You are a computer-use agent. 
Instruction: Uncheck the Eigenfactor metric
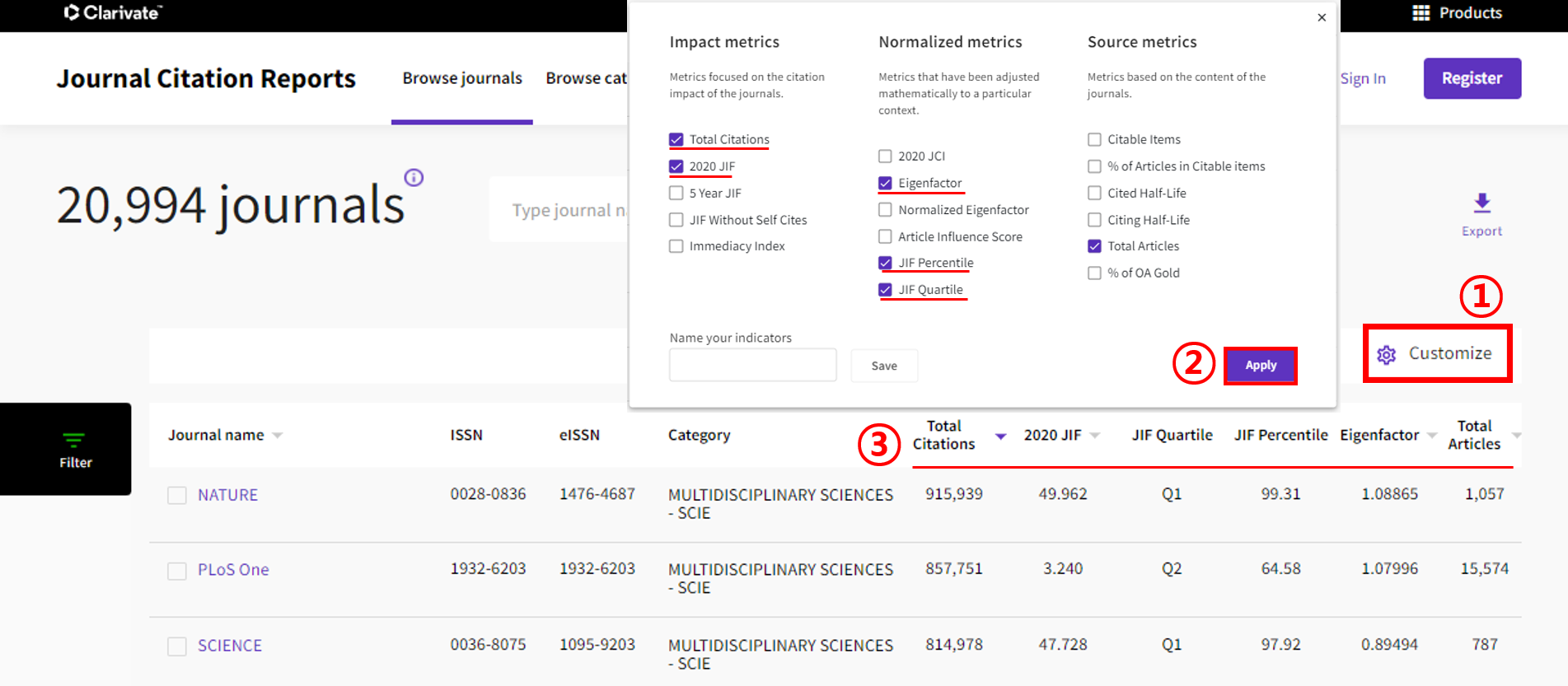coord(885,183)
